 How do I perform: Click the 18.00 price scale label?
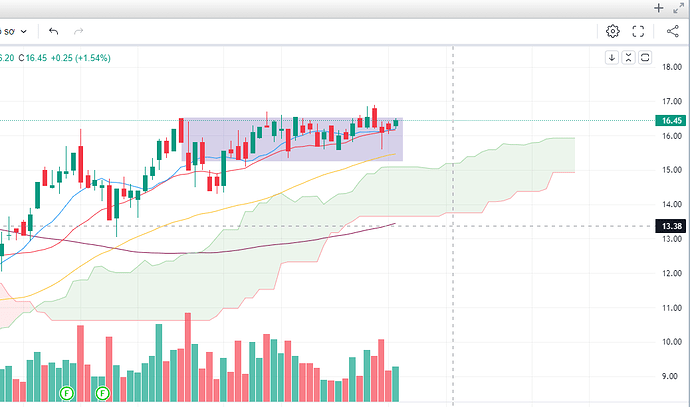(x=671, y=66)
